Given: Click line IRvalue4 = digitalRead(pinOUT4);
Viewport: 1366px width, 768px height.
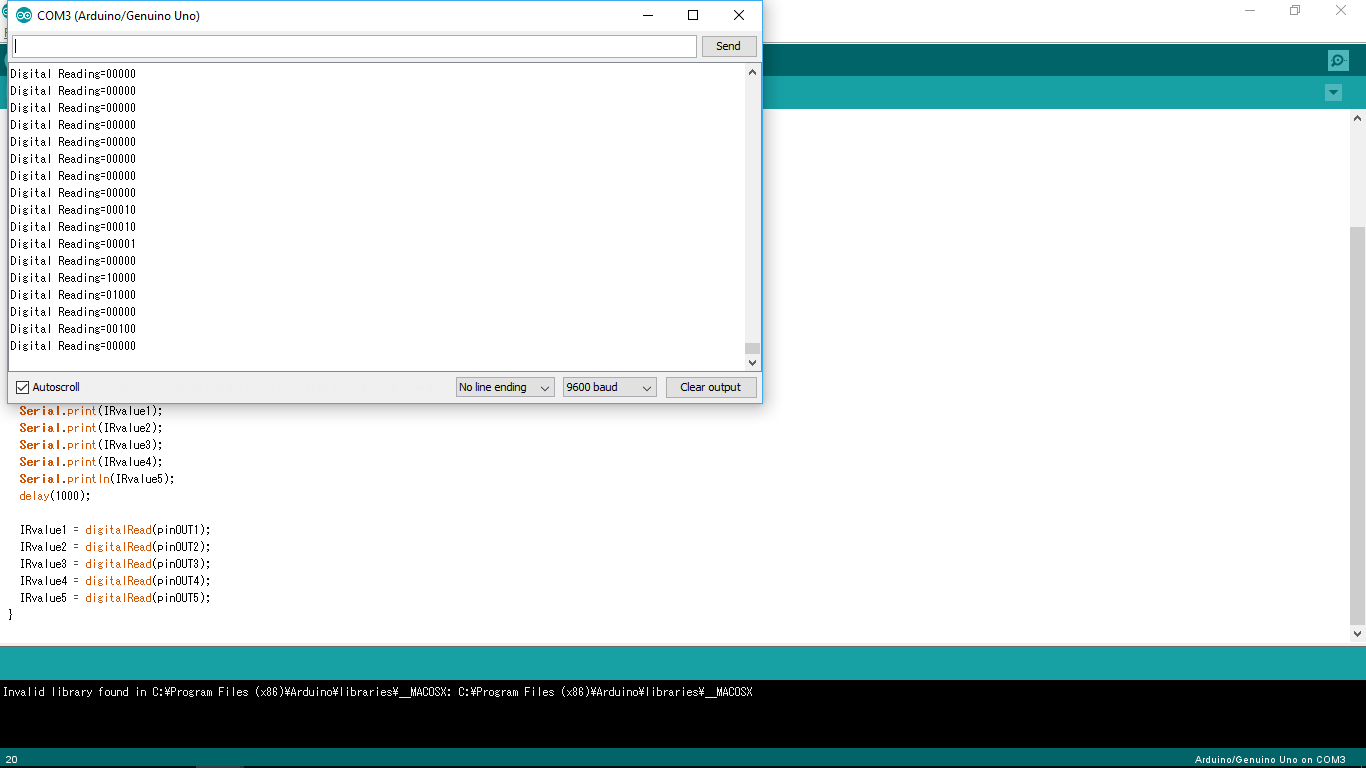Looking at the screenshot, I should pyautogui.click(x=115, y=581).
